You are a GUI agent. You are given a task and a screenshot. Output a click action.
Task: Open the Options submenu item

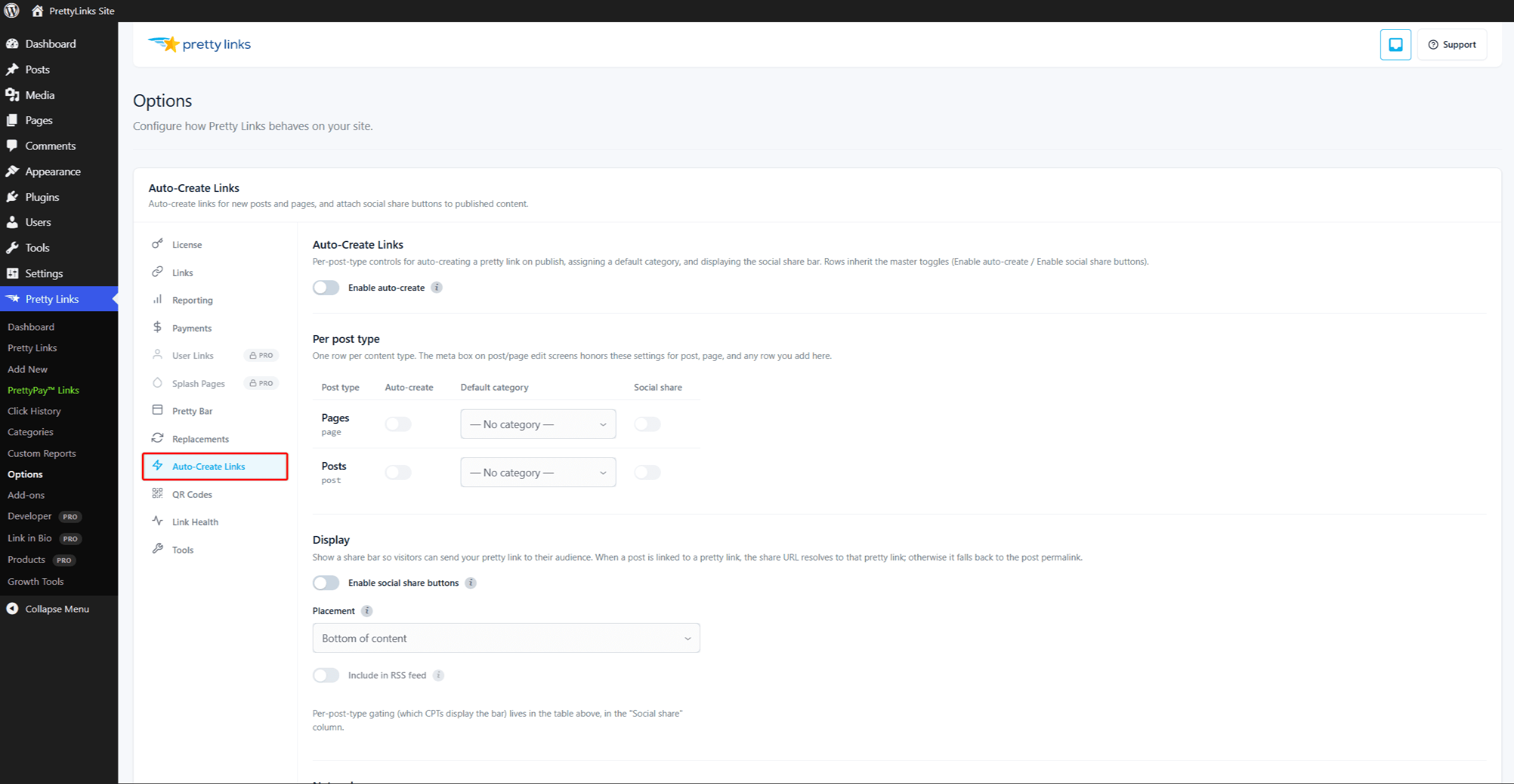25,474
